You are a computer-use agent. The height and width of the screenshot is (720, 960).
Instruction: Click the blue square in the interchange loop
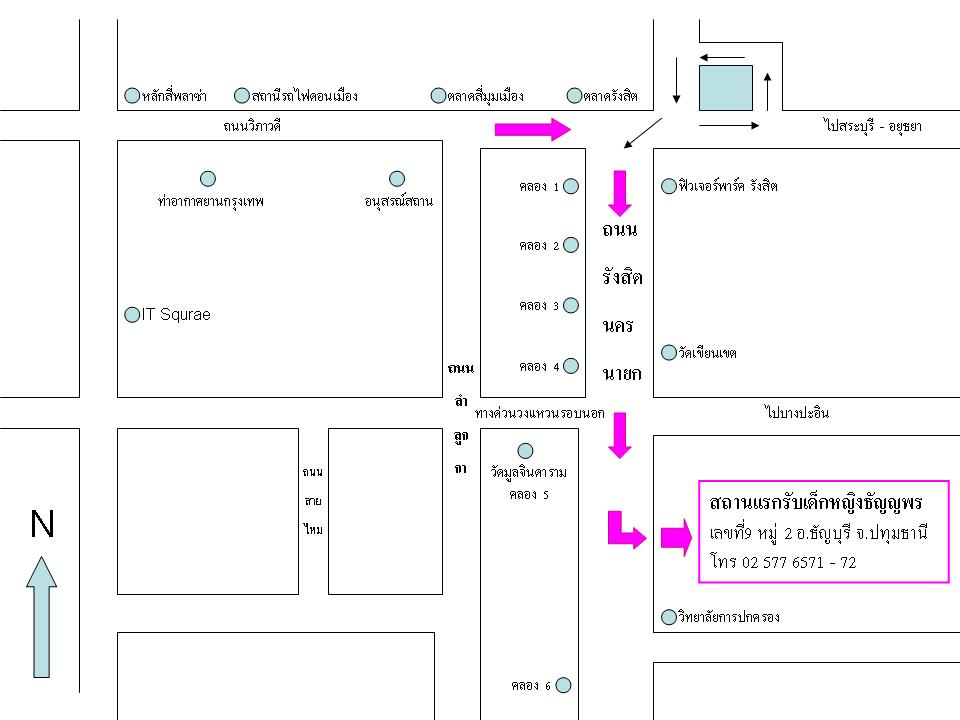point(726,88)
